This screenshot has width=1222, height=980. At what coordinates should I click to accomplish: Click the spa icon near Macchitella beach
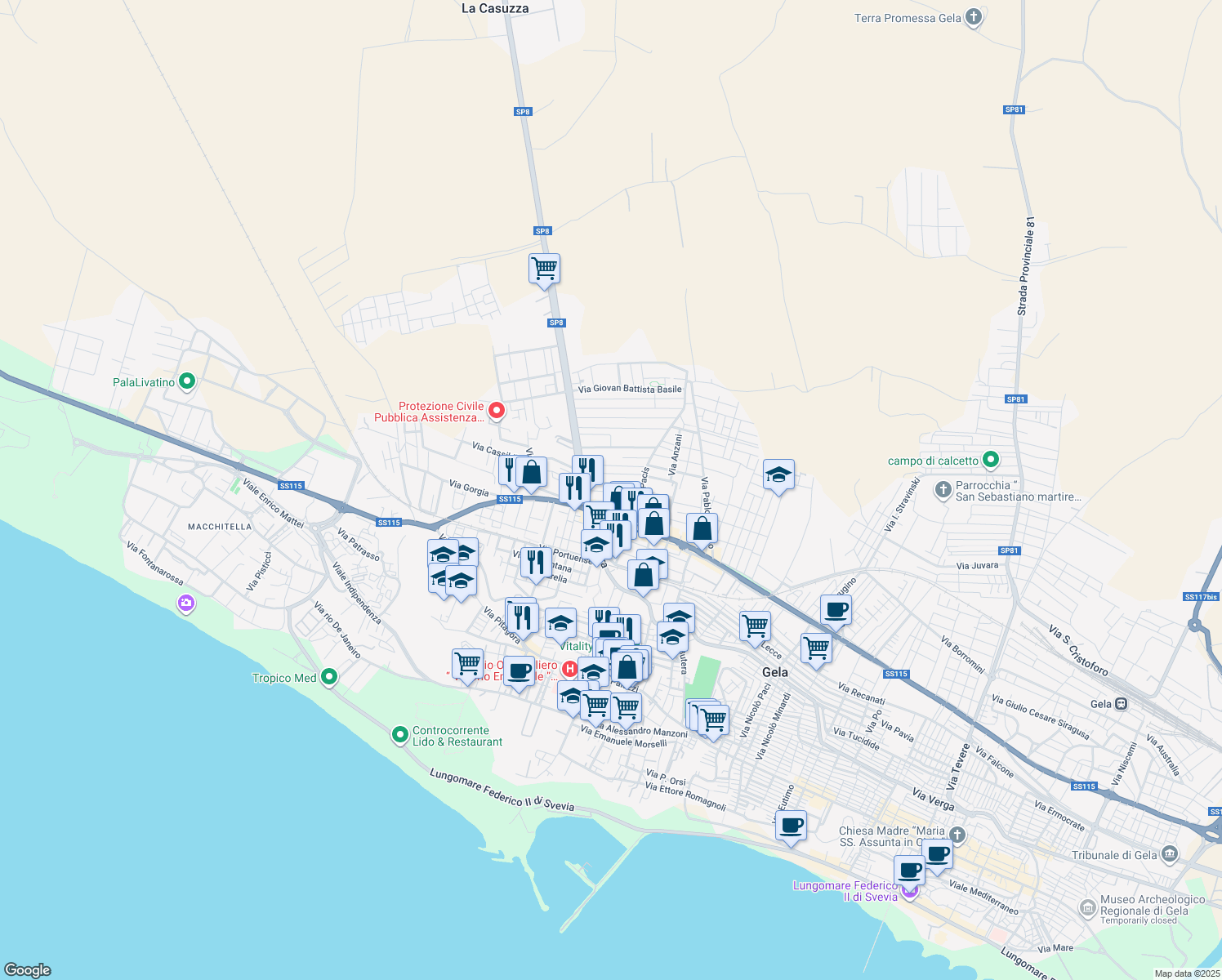185,603
